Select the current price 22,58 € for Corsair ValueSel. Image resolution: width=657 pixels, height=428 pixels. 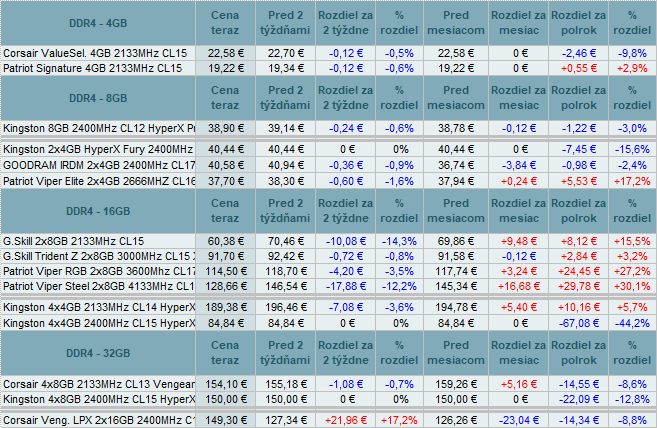pyautogui.click(x=225, y=54)
